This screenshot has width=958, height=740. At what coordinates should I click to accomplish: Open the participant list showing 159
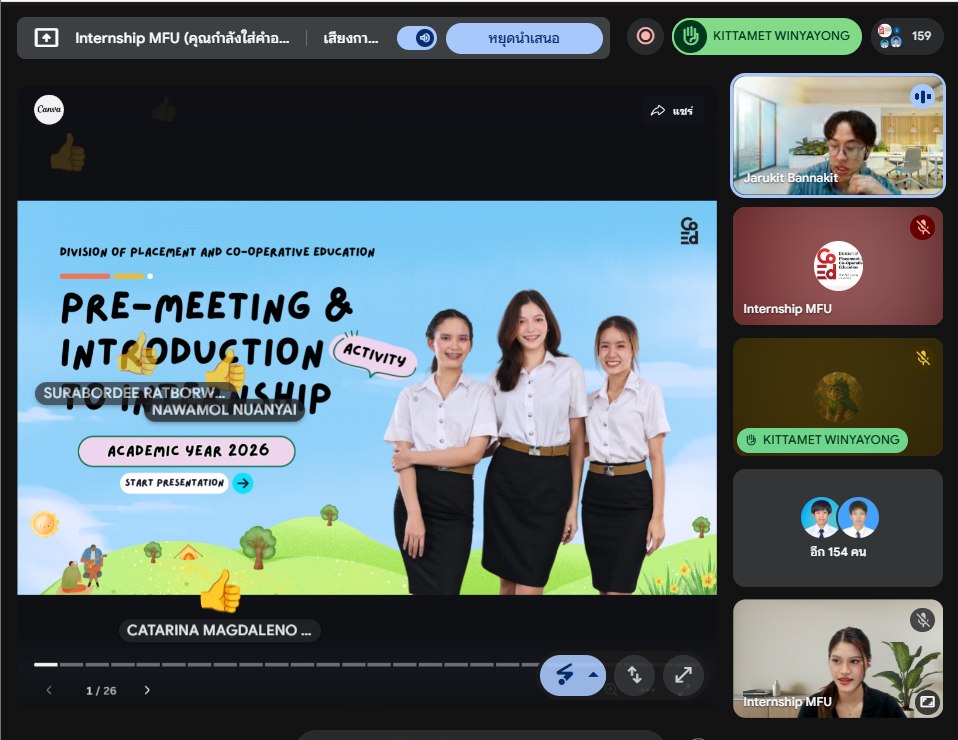tap(906, 35)
